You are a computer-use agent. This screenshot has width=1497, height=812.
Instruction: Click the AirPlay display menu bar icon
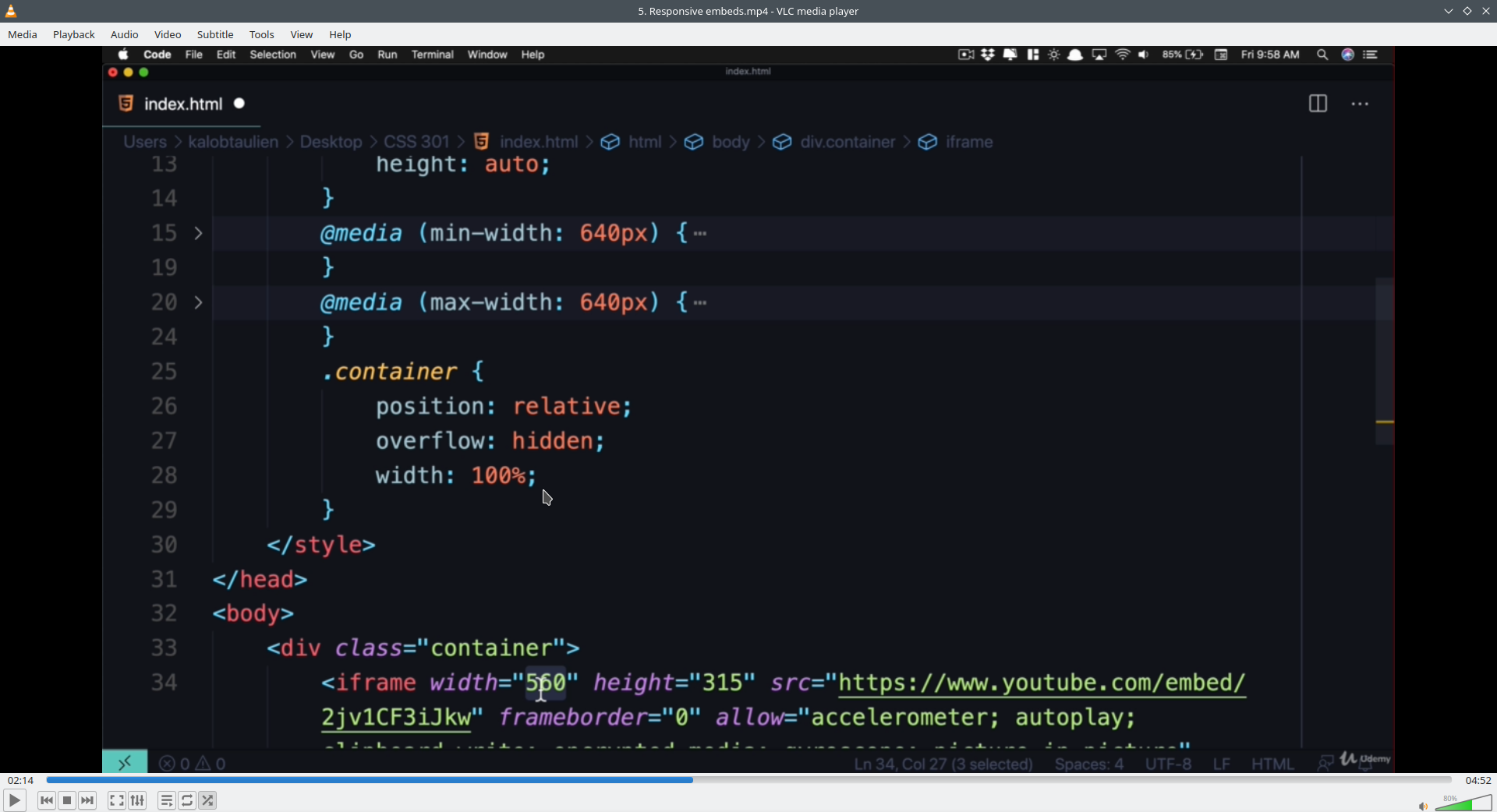(x=1099, y=55)
